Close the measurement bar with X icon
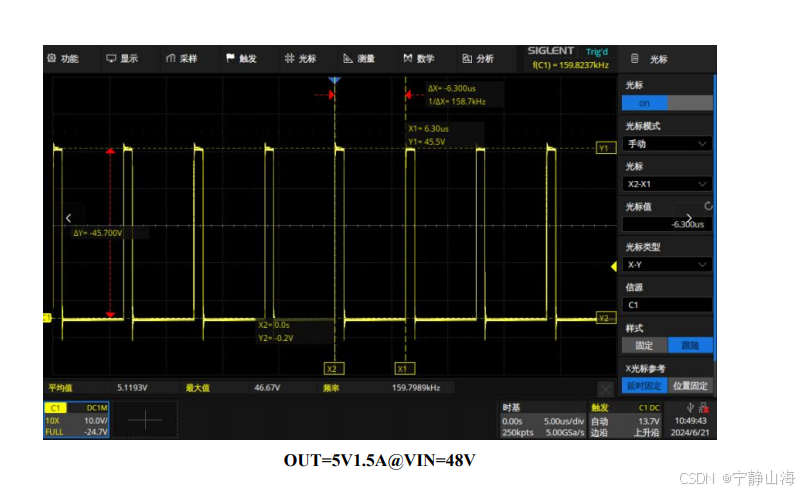 tap(605, 389)
